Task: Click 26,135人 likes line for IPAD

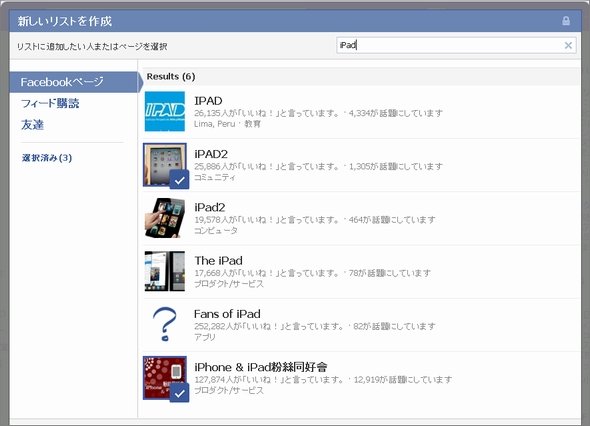Action: (318, 113)
